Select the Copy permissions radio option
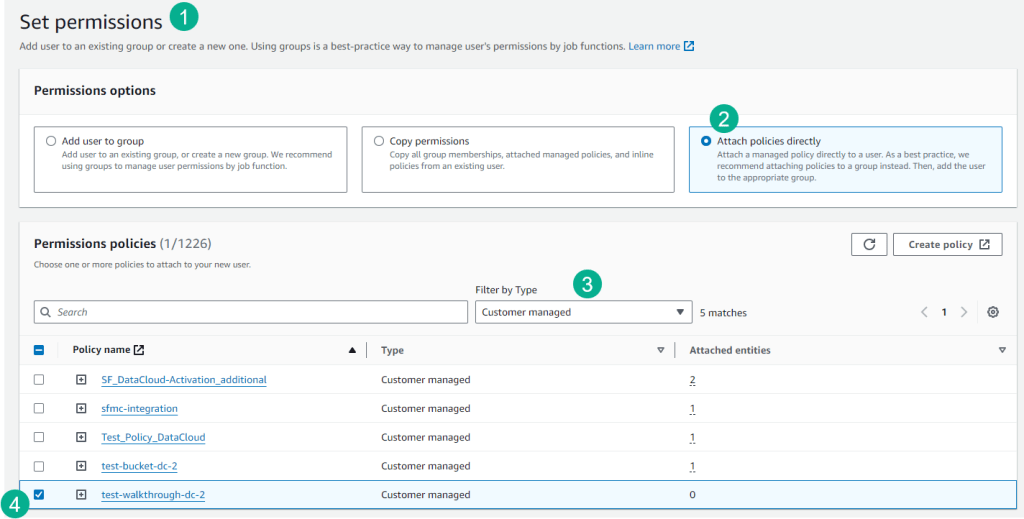 click(379, 142)
